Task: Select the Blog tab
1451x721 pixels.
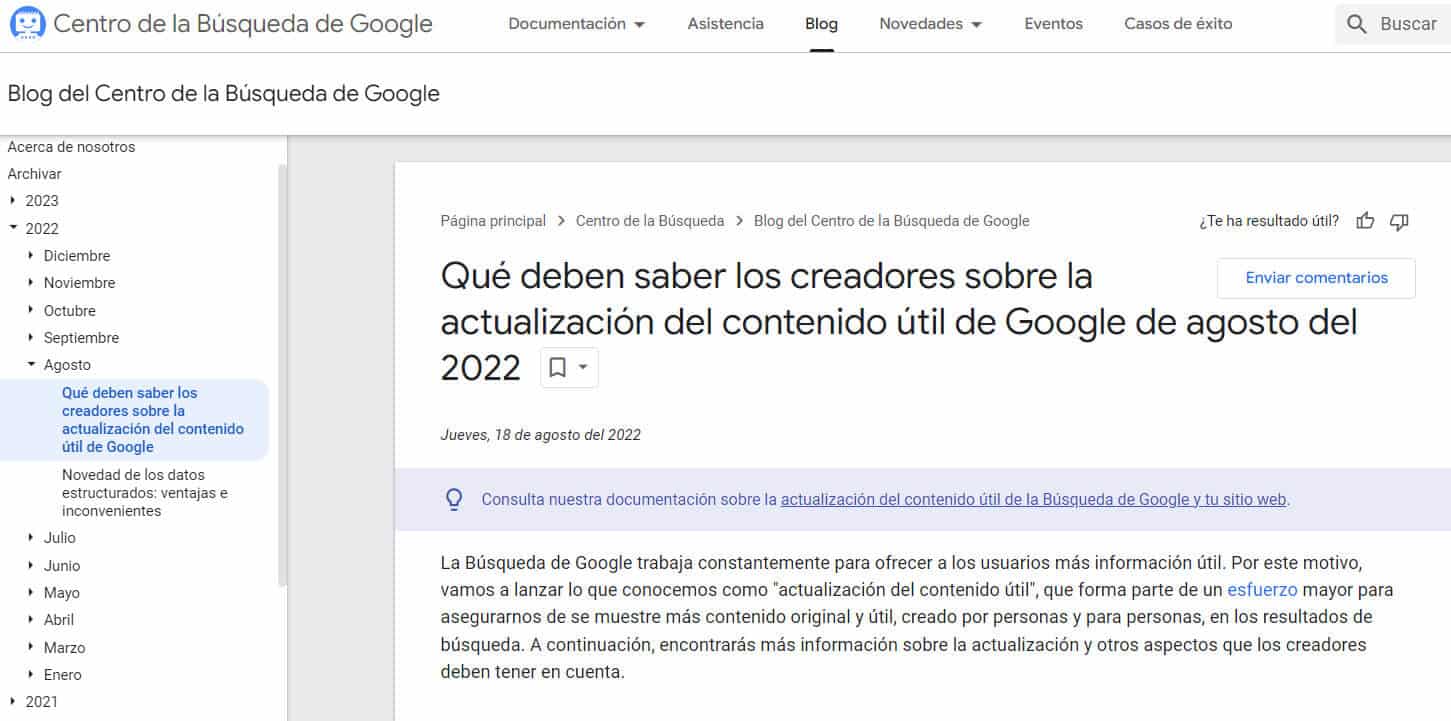Action: click(821, 23)
